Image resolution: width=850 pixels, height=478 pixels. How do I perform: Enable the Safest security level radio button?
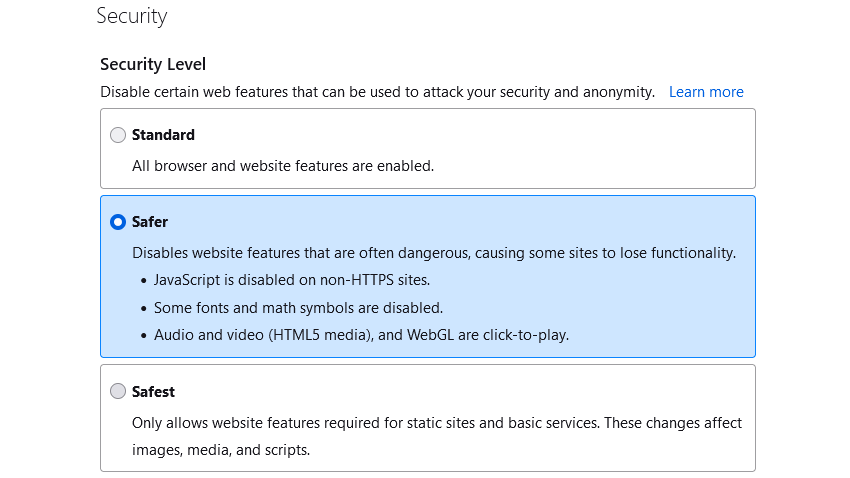tap(118, 392)
